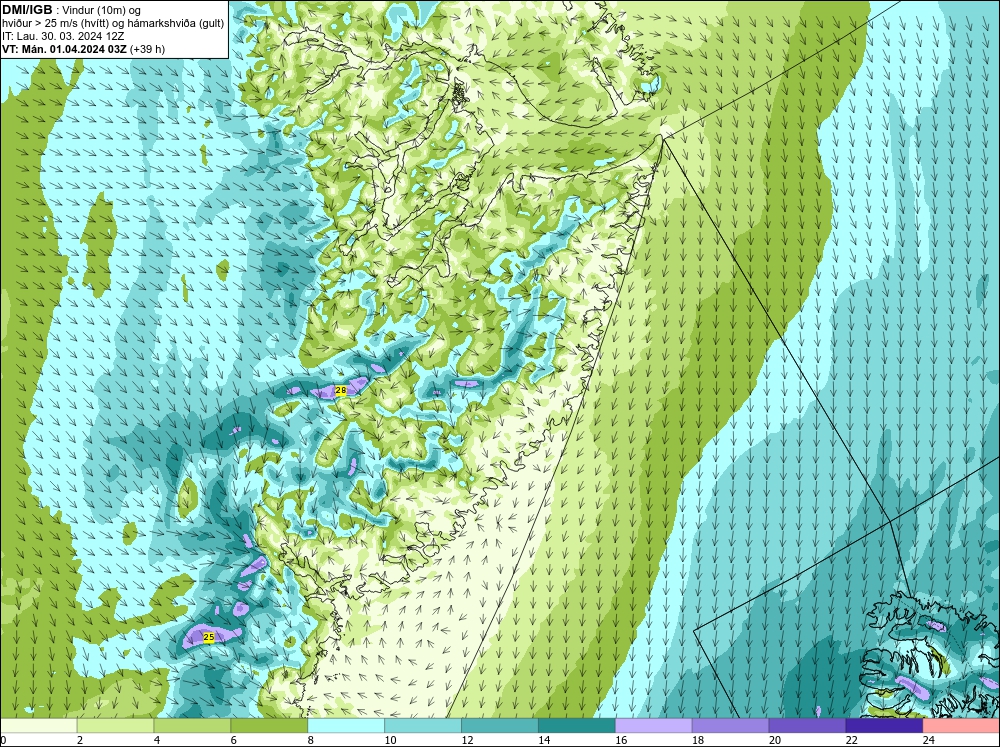The image size is (1000, 747).
Task: Pick the 18–20 m/s medium purple swatch
Action: tap(730, 726)
